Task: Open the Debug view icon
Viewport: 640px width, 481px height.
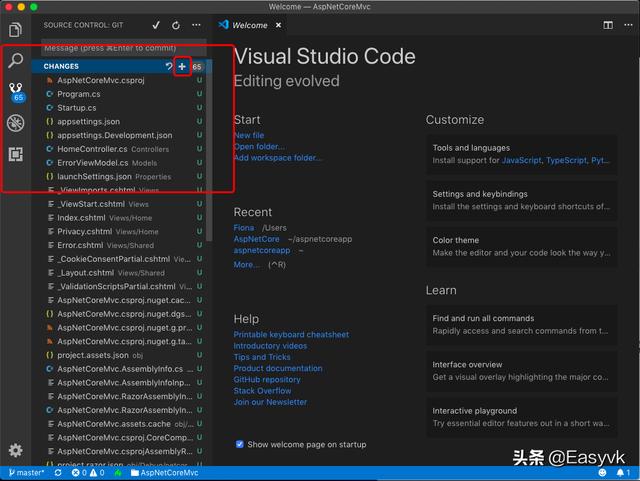Action: (16, 123)
